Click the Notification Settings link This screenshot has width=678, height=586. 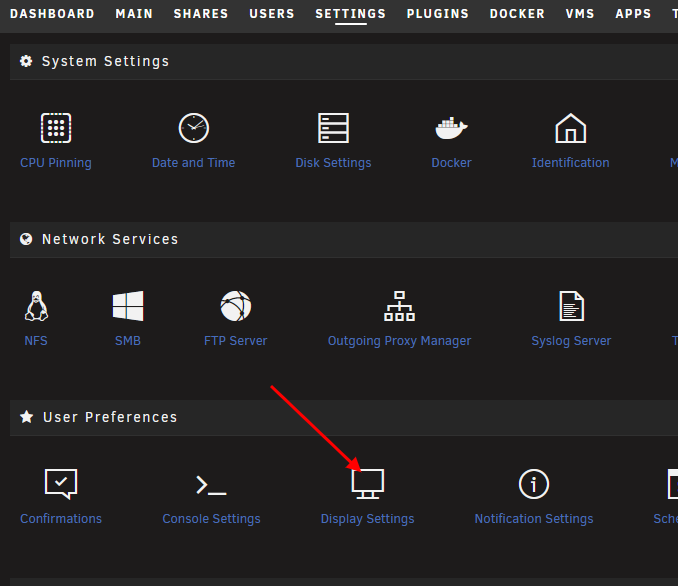tap(534, 519)
